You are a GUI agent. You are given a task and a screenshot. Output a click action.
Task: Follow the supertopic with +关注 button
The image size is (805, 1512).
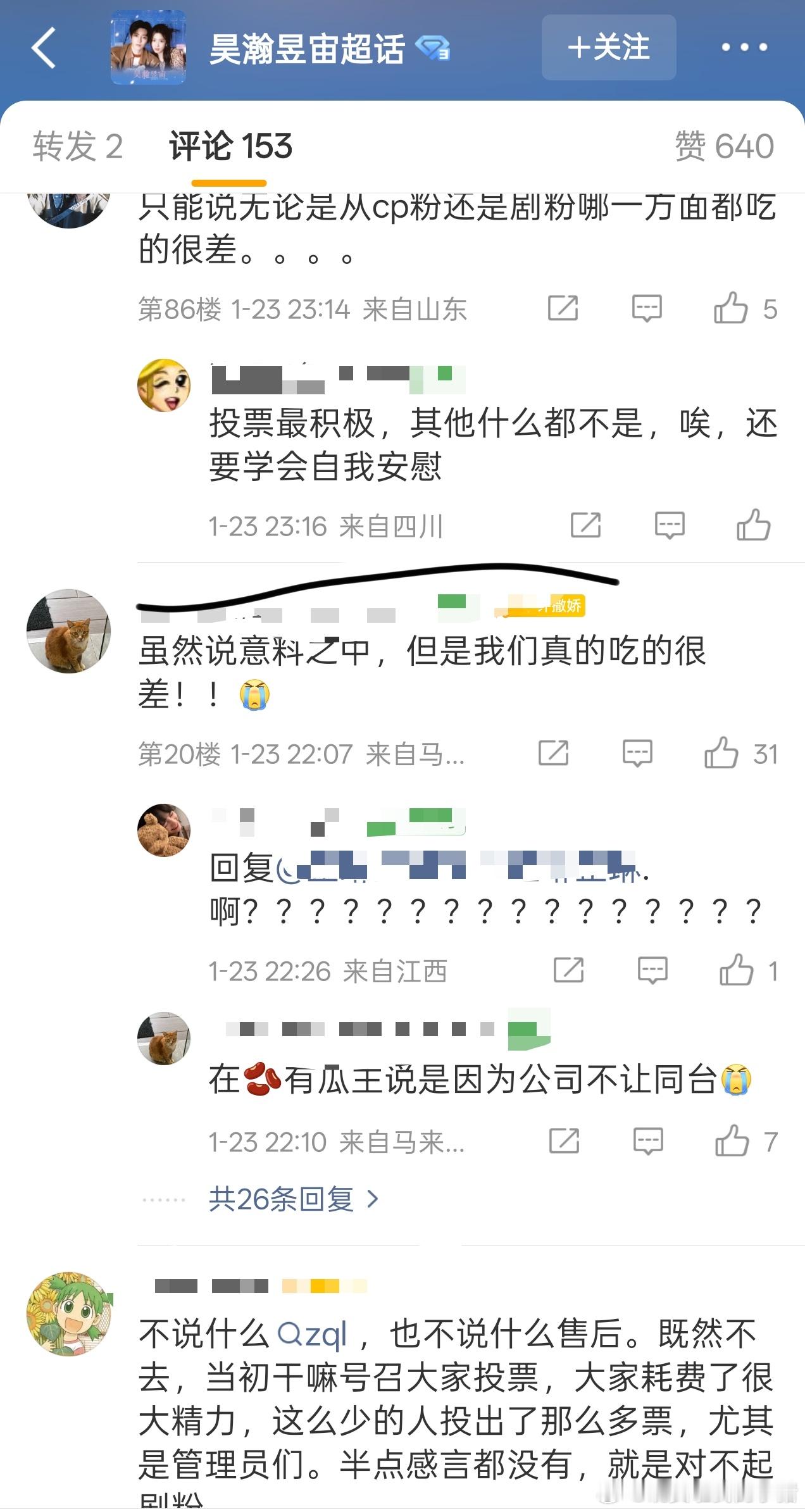point(609,47)
